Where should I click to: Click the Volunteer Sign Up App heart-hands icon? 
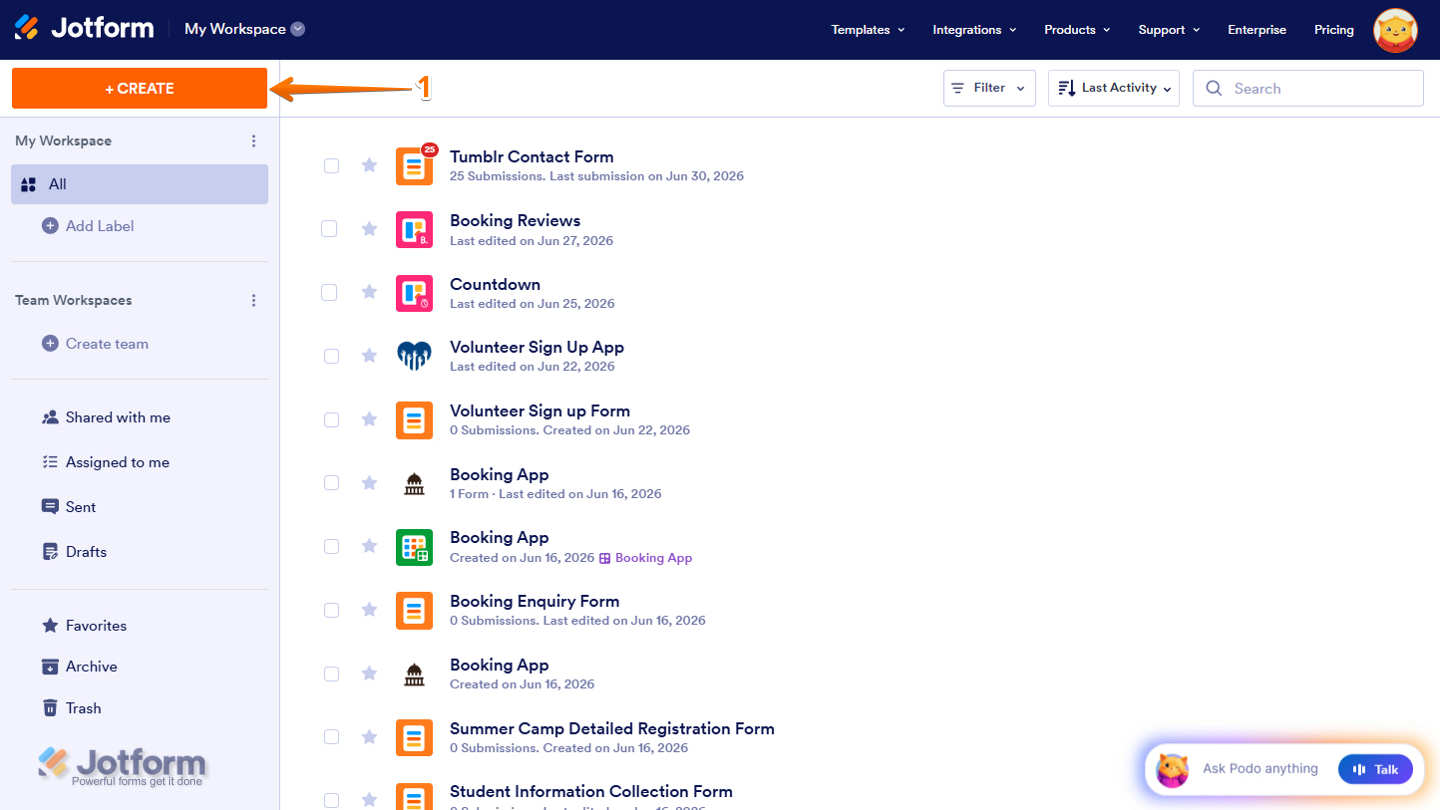(x=414, y=356)
